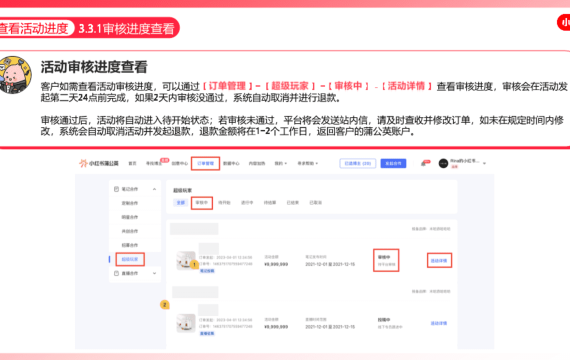Click the product thumbnail of the 投稿中 order
570x360 pixels.
186,323
